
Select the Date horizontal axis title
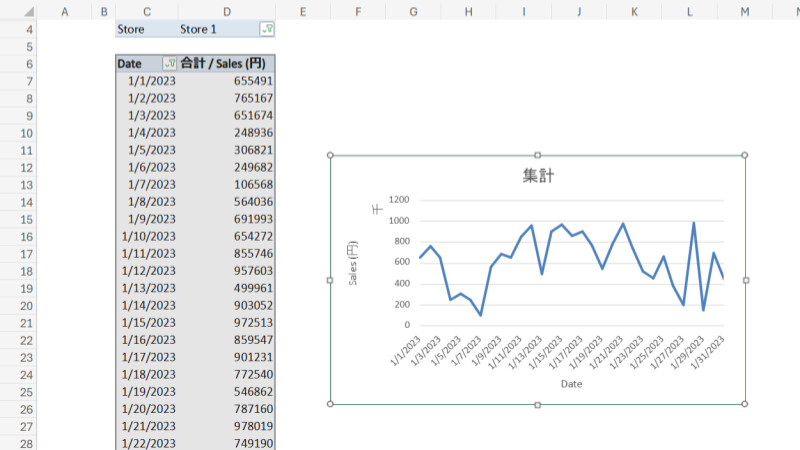571,383
